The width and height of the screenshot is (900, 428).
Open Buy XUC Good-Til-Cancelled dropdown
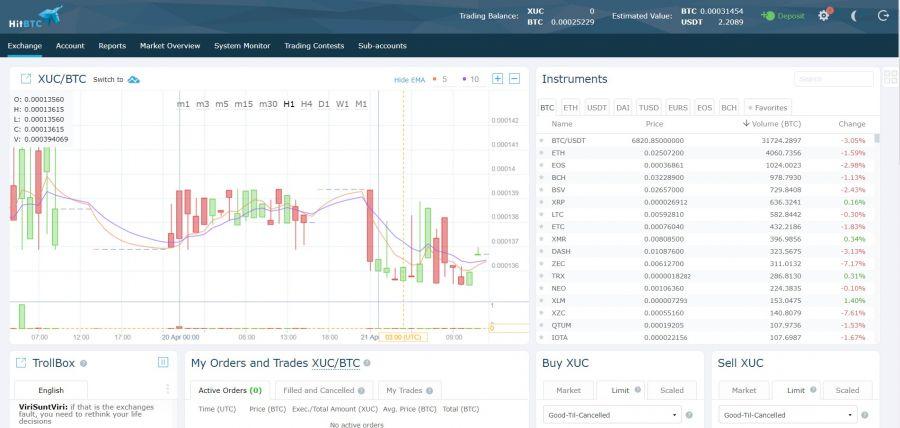coord(612,415)
